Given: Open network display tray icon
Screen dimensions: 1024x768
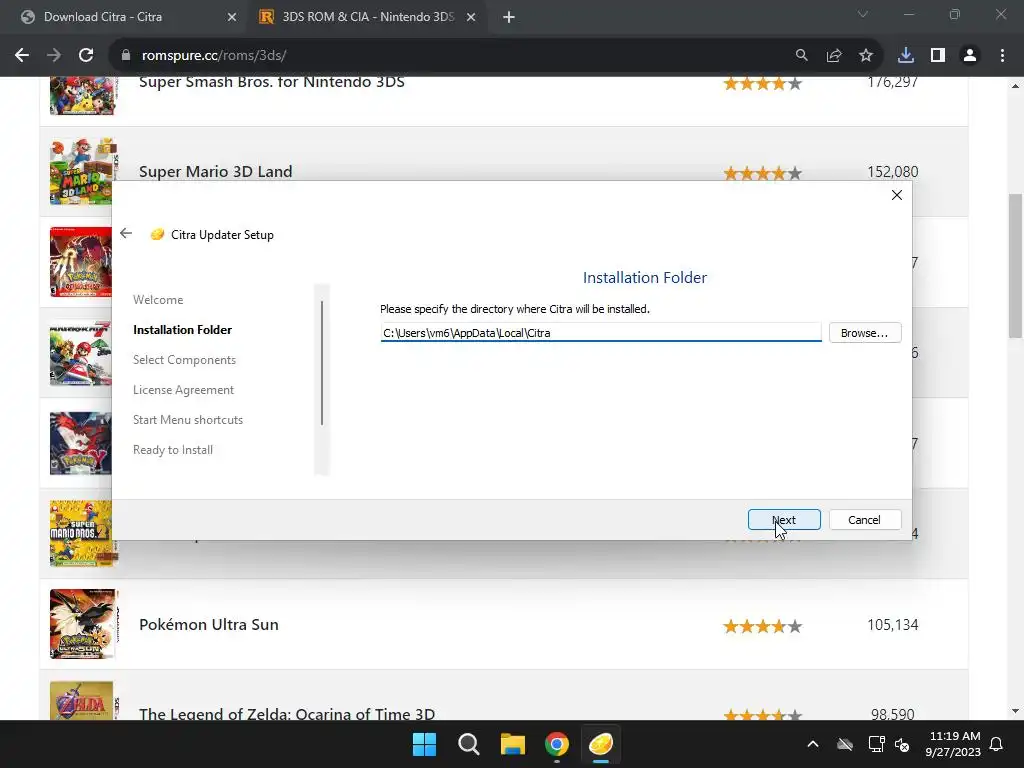Looking at the screenshot, I should [x=876, y=744].
